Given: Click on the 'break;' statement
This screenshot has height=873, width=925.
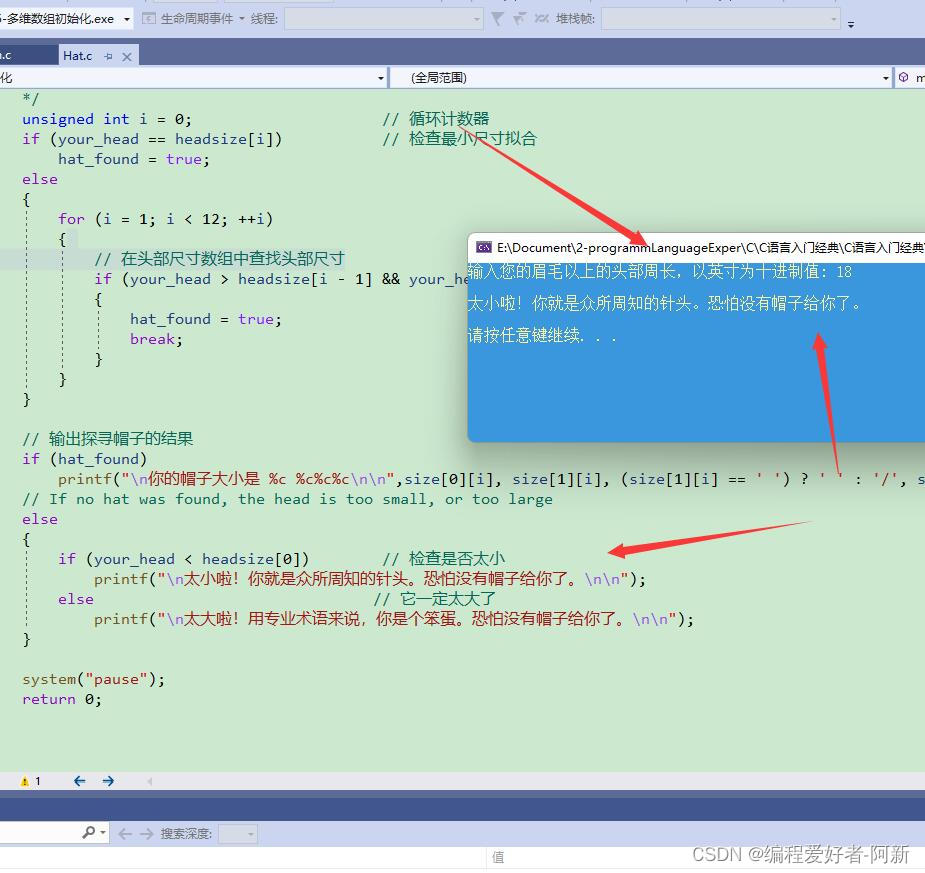Looking at the screenshot, I should (x=156, y=339).
